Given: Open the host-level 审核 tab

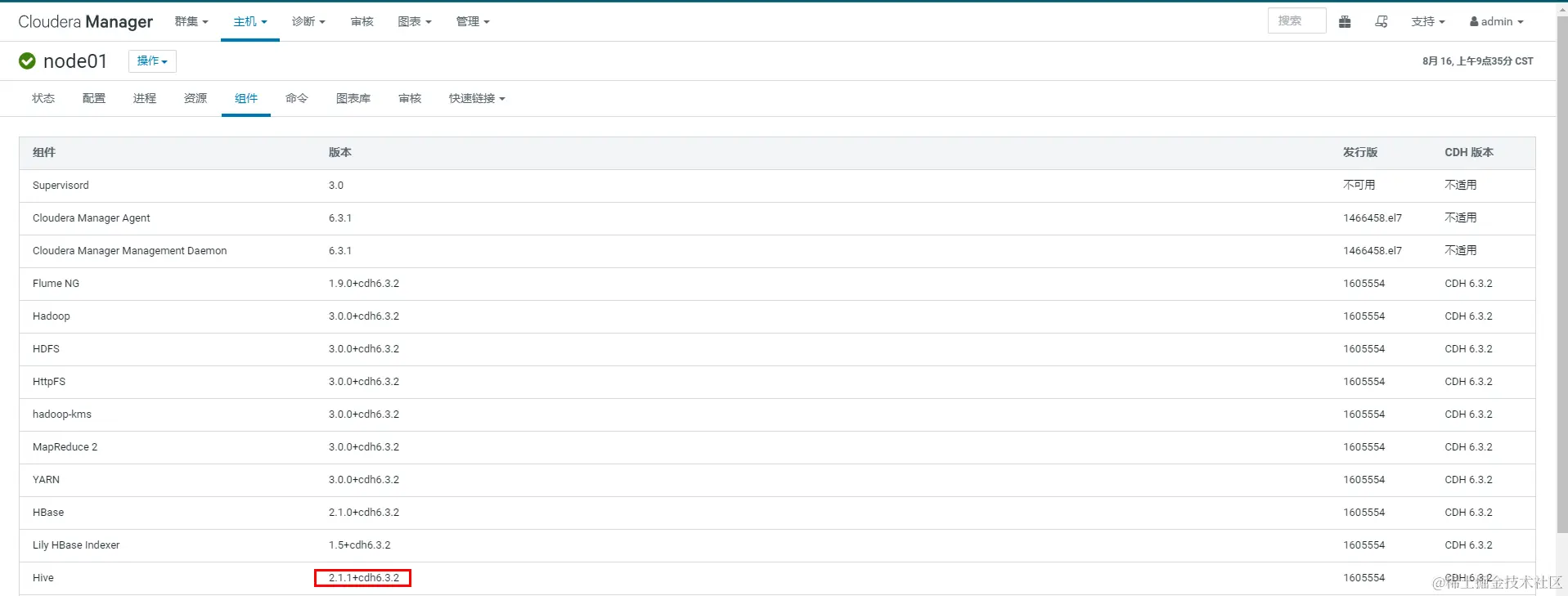Looking at the screenshot, I should point(410,98).
